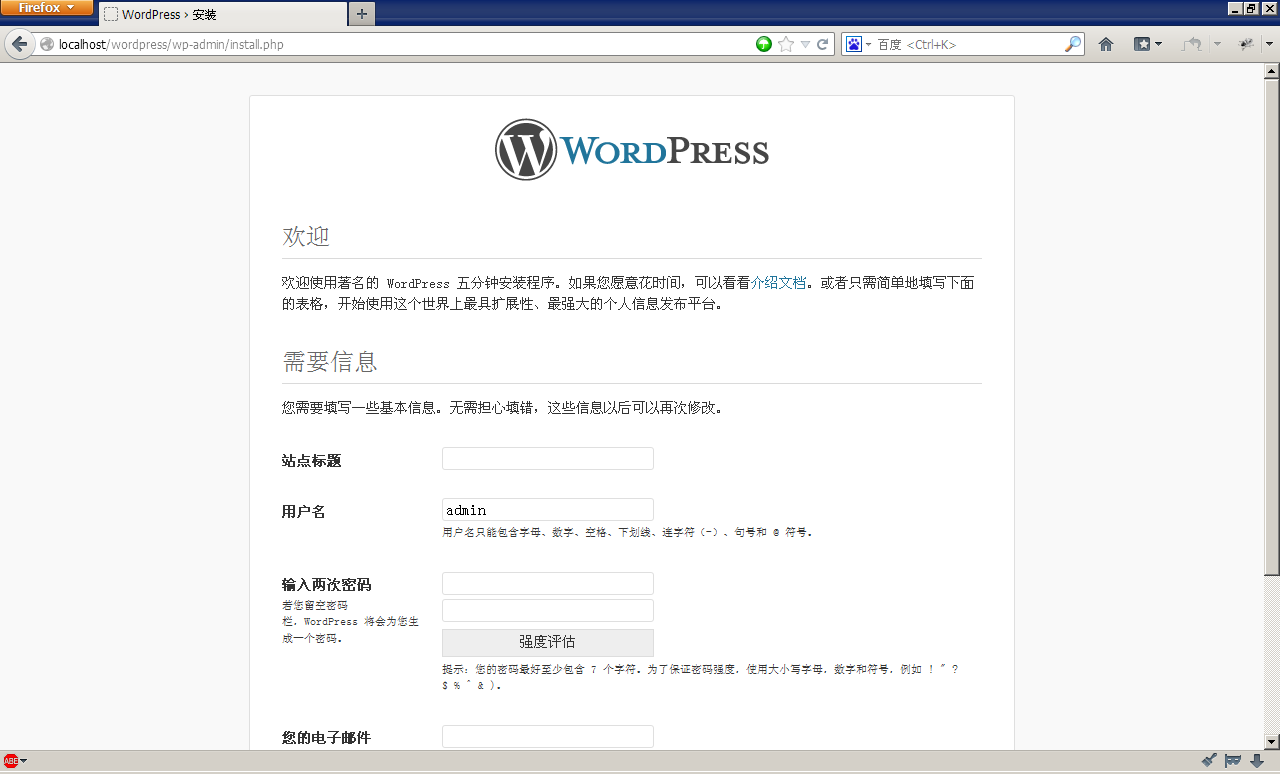Click the 站点标题 input field
Image resolution: width=1280 pixels, height=774 pixels.
[548, 459]
